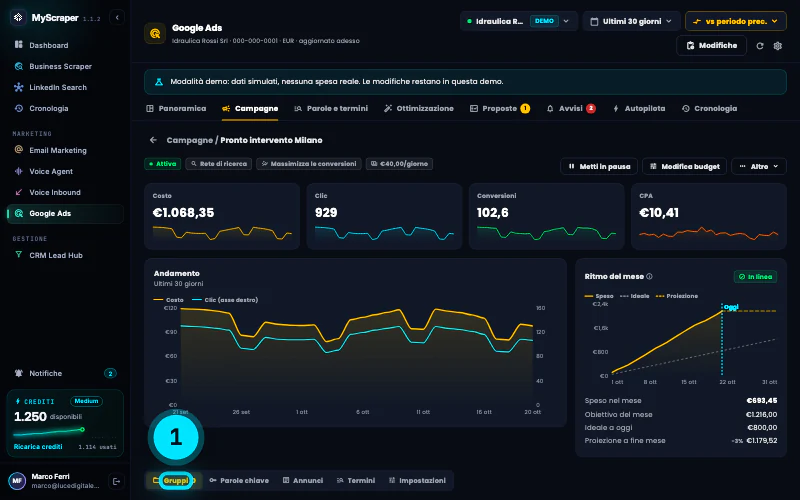Image resolution: width=800 pixels, height=500 pixels.
Task: Go to LinkedIn Search
Action: 65,87
